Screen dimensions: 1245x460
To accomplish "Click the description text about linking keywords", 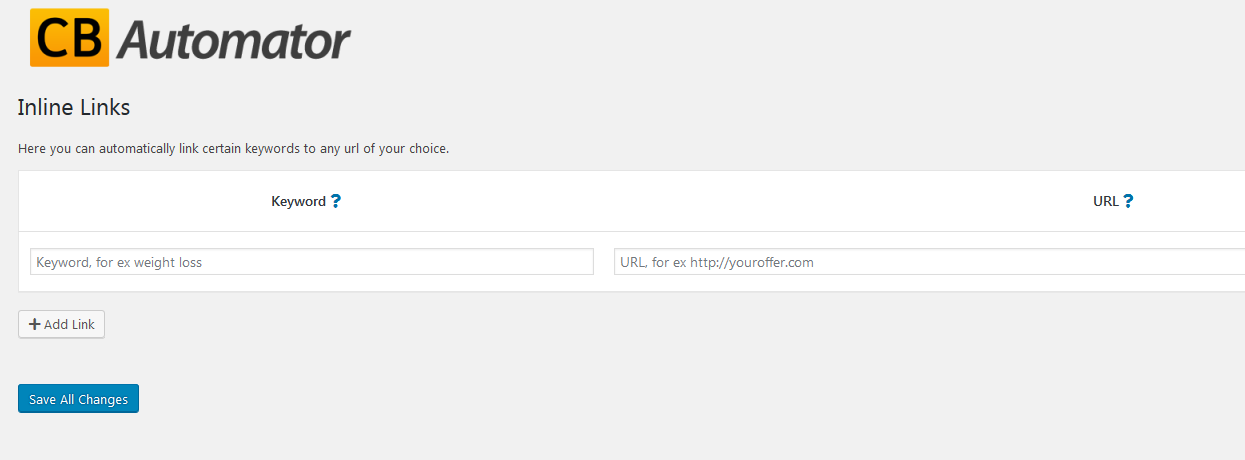I will (x=234, y=149).
